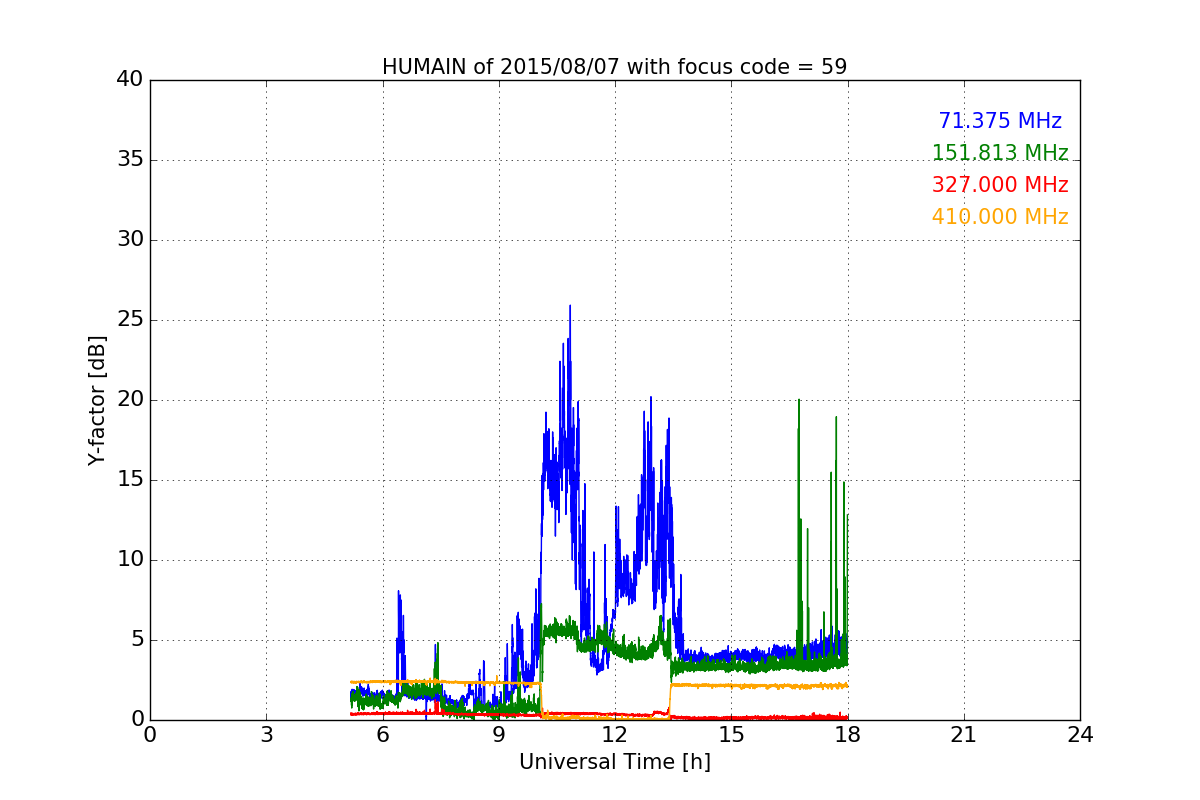Click the x-axis tick label 21
Screen dimensions: 1200x800
coord(963,735)
